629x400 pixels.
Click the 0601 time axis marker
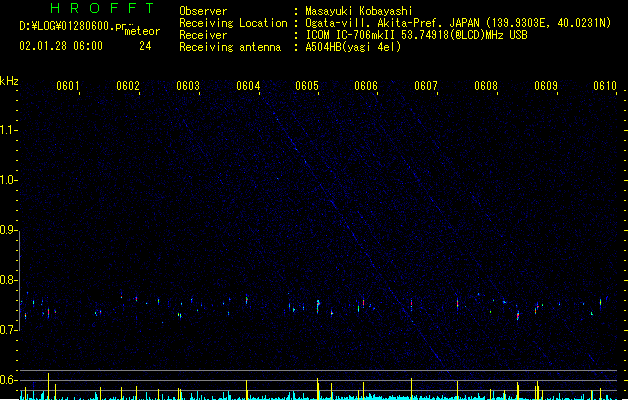pyautogui.click(x=67, y=85)
